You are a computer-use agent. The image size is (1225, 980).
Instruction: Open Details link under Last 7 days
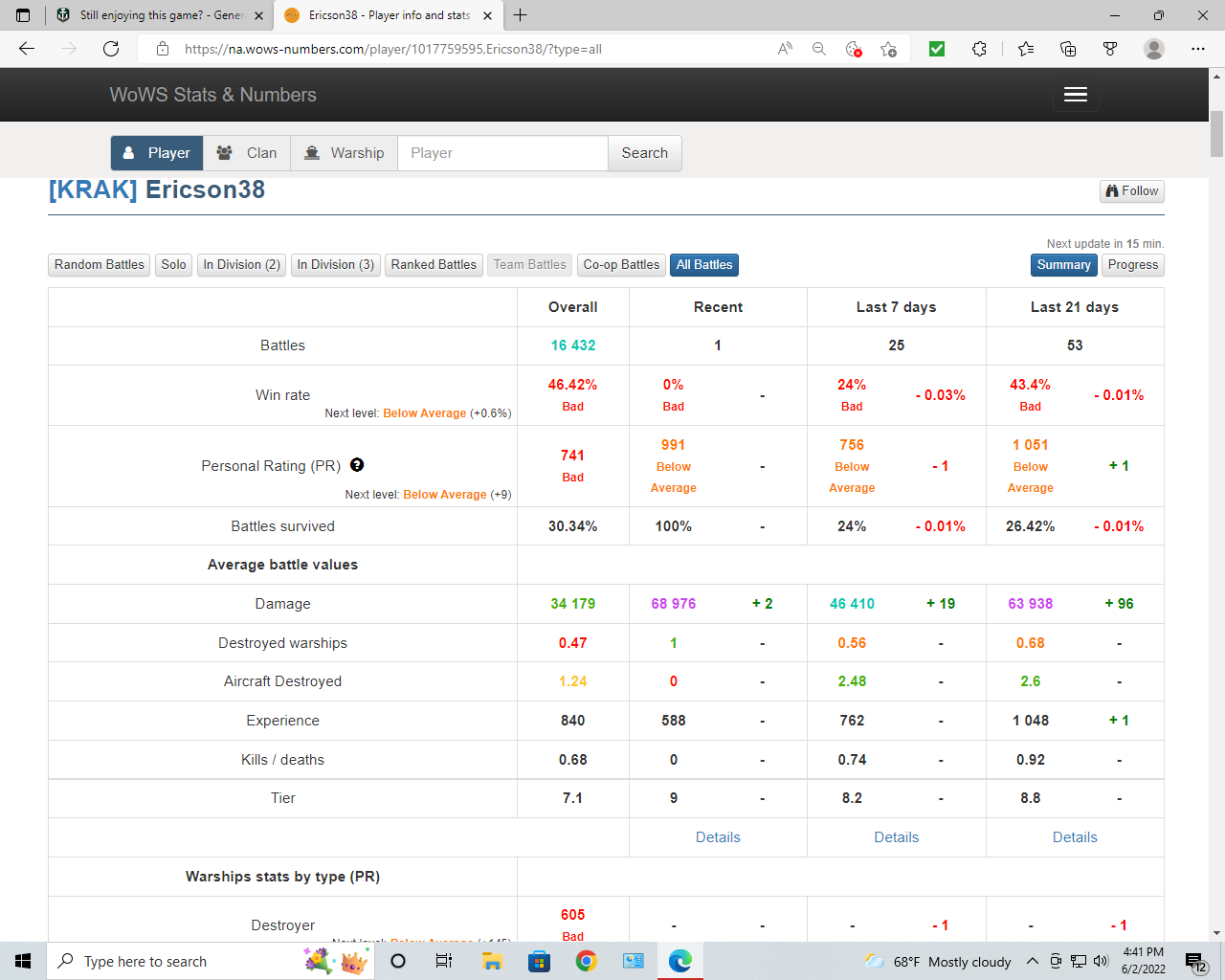click(x=896, y=837)
